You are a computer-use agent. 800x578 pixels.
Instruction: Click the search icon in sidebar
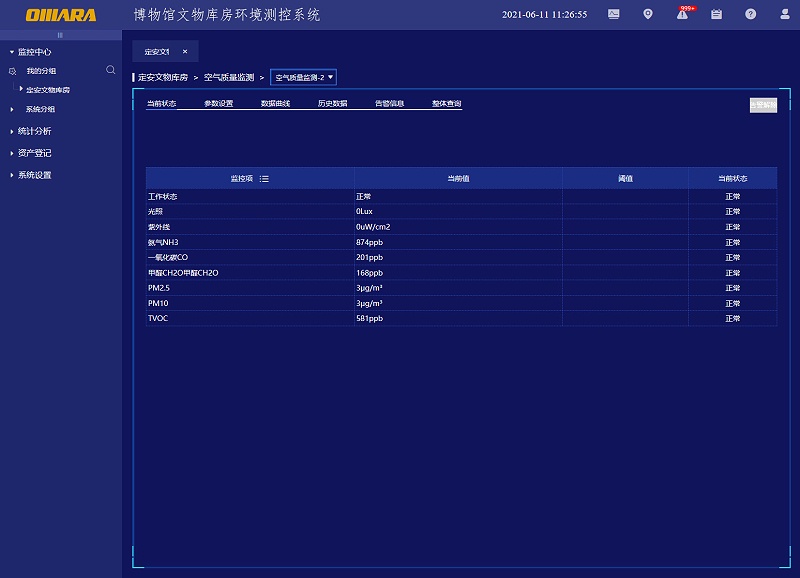click(111, 70)
